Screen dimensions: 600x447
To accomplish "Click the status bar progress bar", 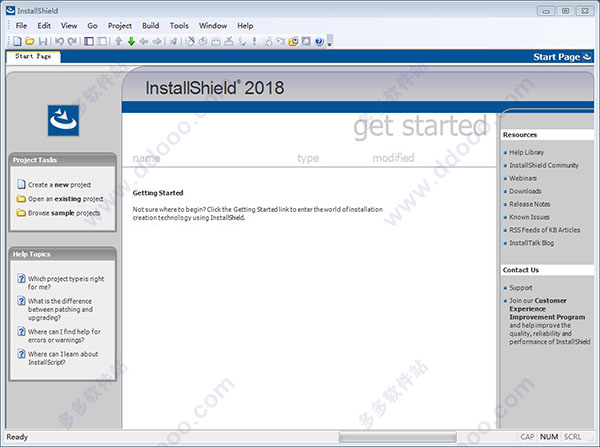I will pos(398,437).
